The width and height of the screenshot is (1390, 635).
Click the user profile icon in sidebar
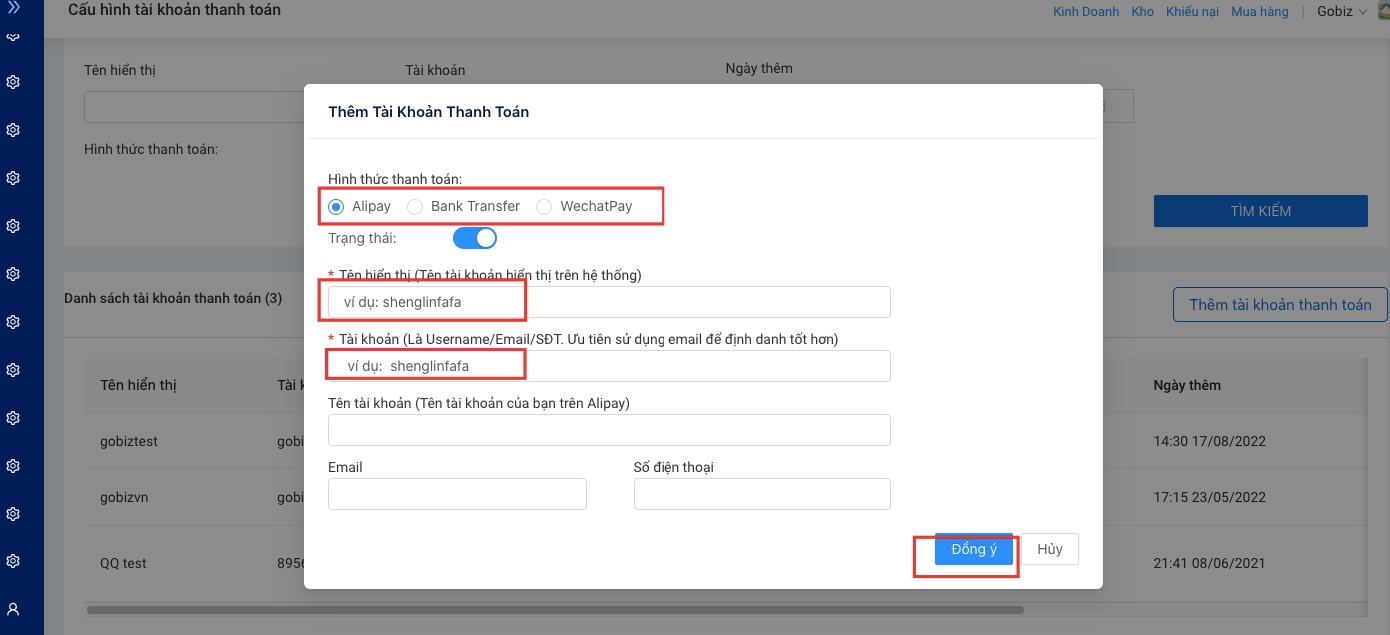click(13, 608)
